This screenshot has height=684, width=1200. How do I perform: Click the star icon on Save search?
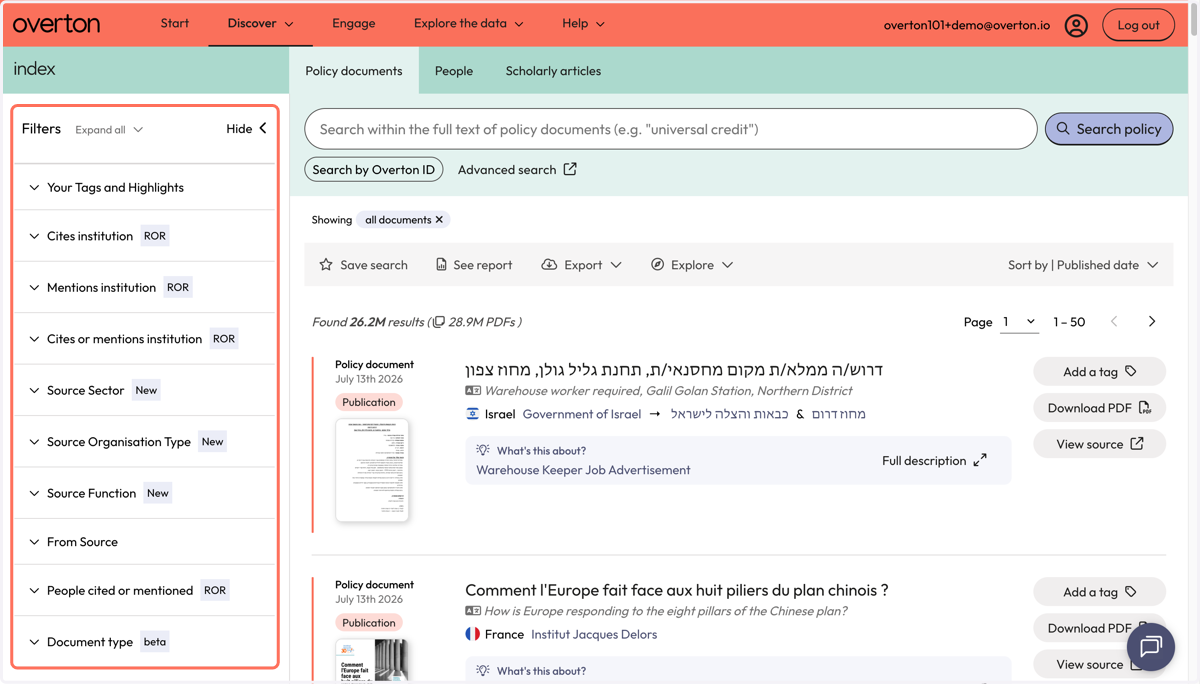tap(326, 265)
